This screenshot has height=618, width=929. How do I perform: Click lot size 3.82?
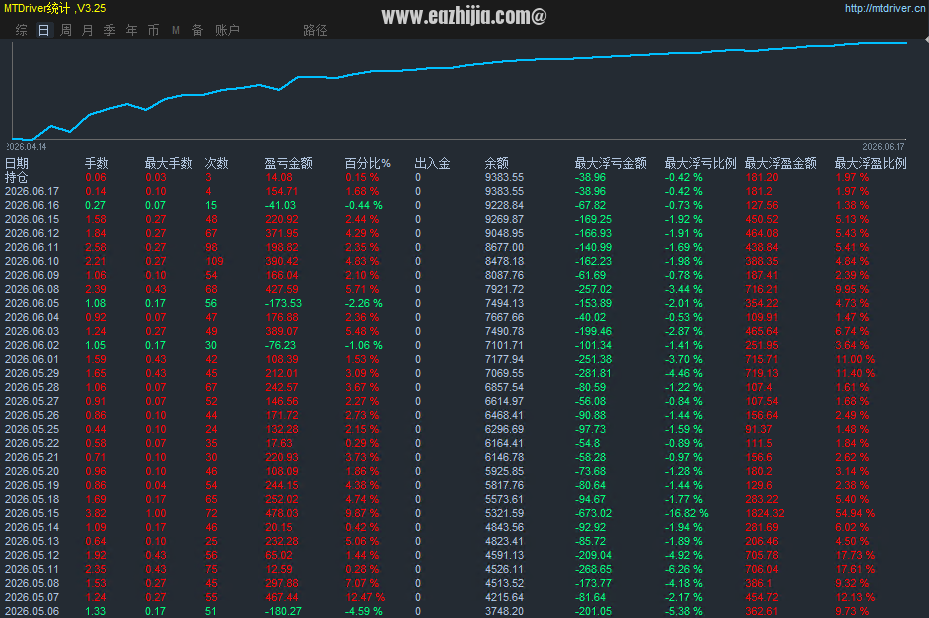pos(96,513)
